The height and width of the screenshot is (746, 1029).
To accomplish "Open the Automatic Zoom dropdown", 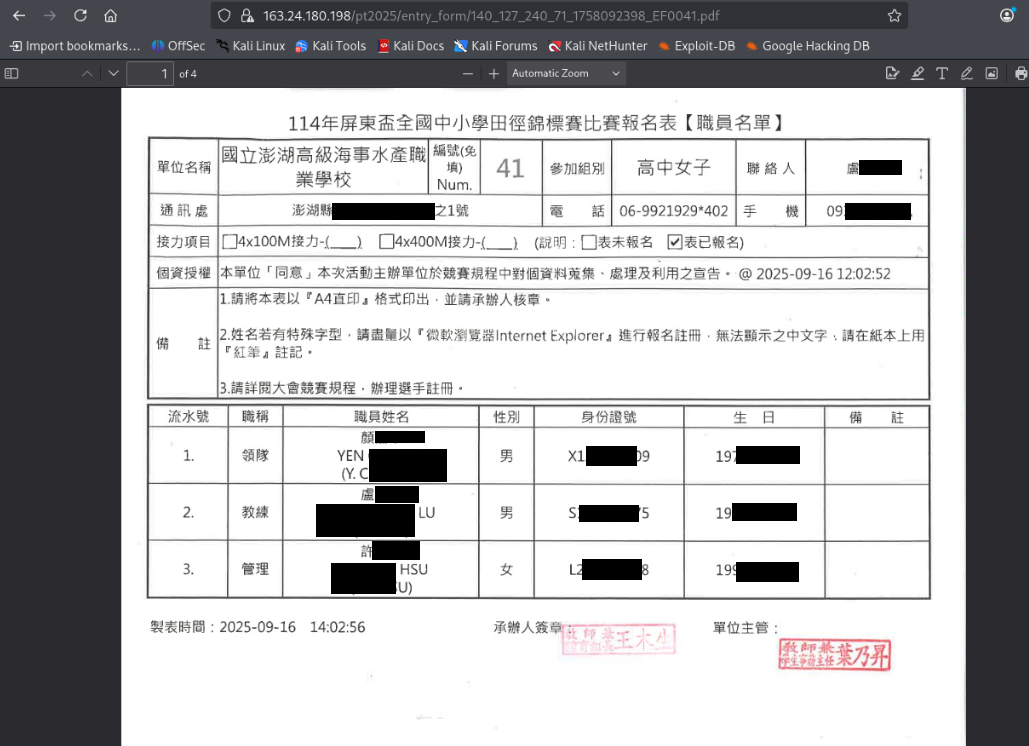I will tap(566, 73).
